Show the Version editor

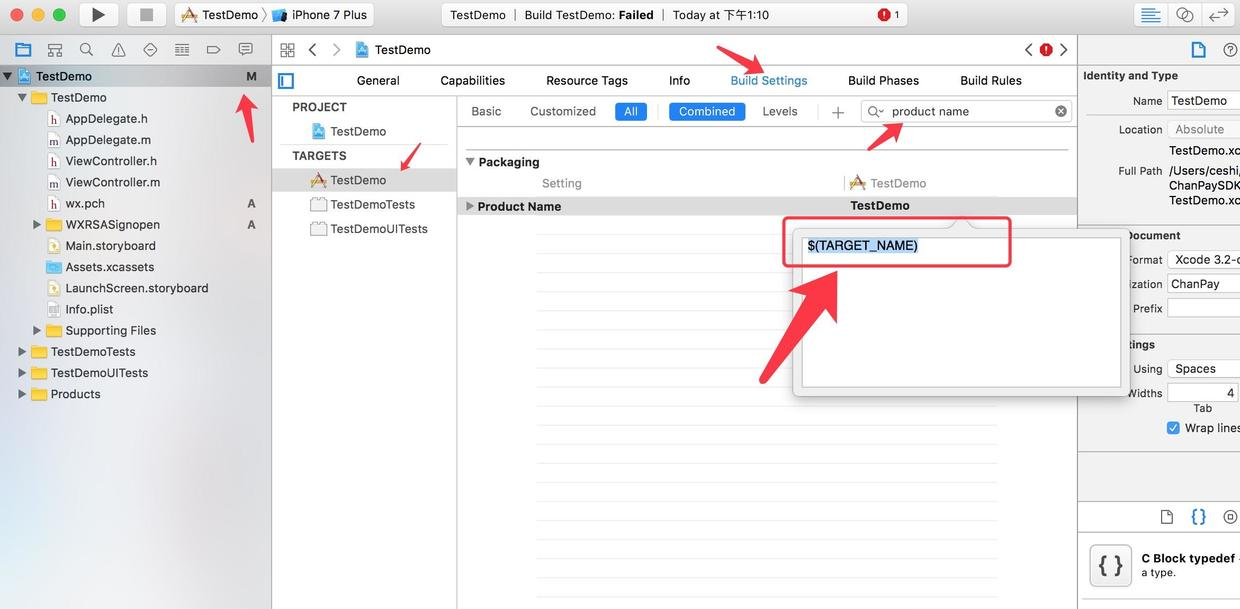coord(1218,15)
